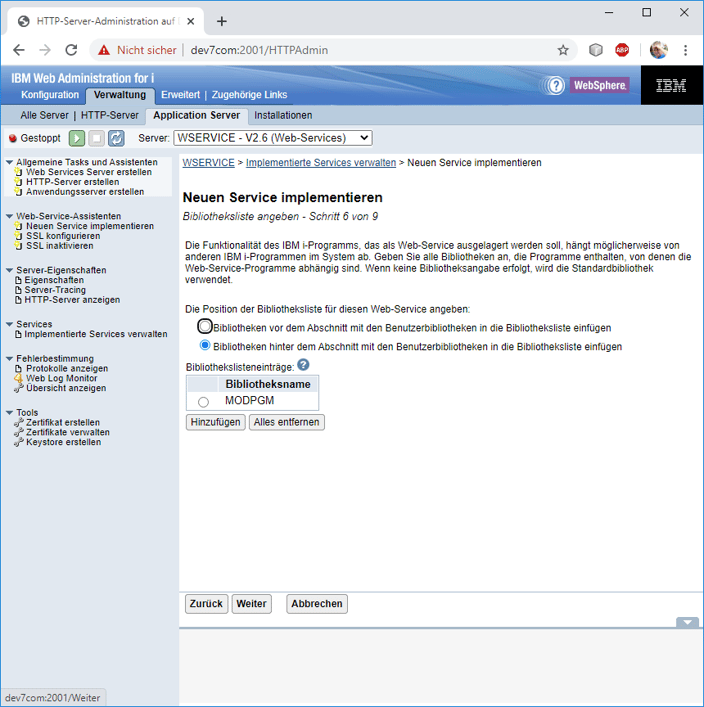
Task: Collapse the Tools section
Action: point(9,413)
